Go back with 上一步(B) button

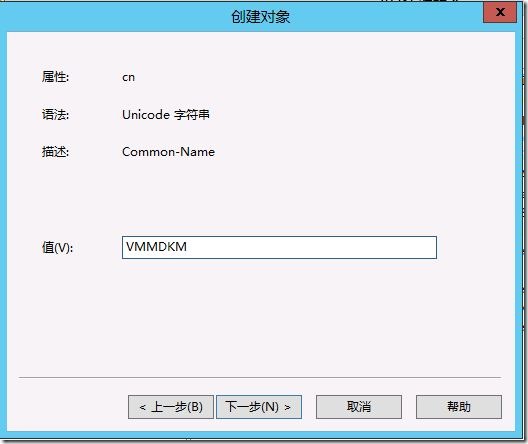tap(171, 407)
